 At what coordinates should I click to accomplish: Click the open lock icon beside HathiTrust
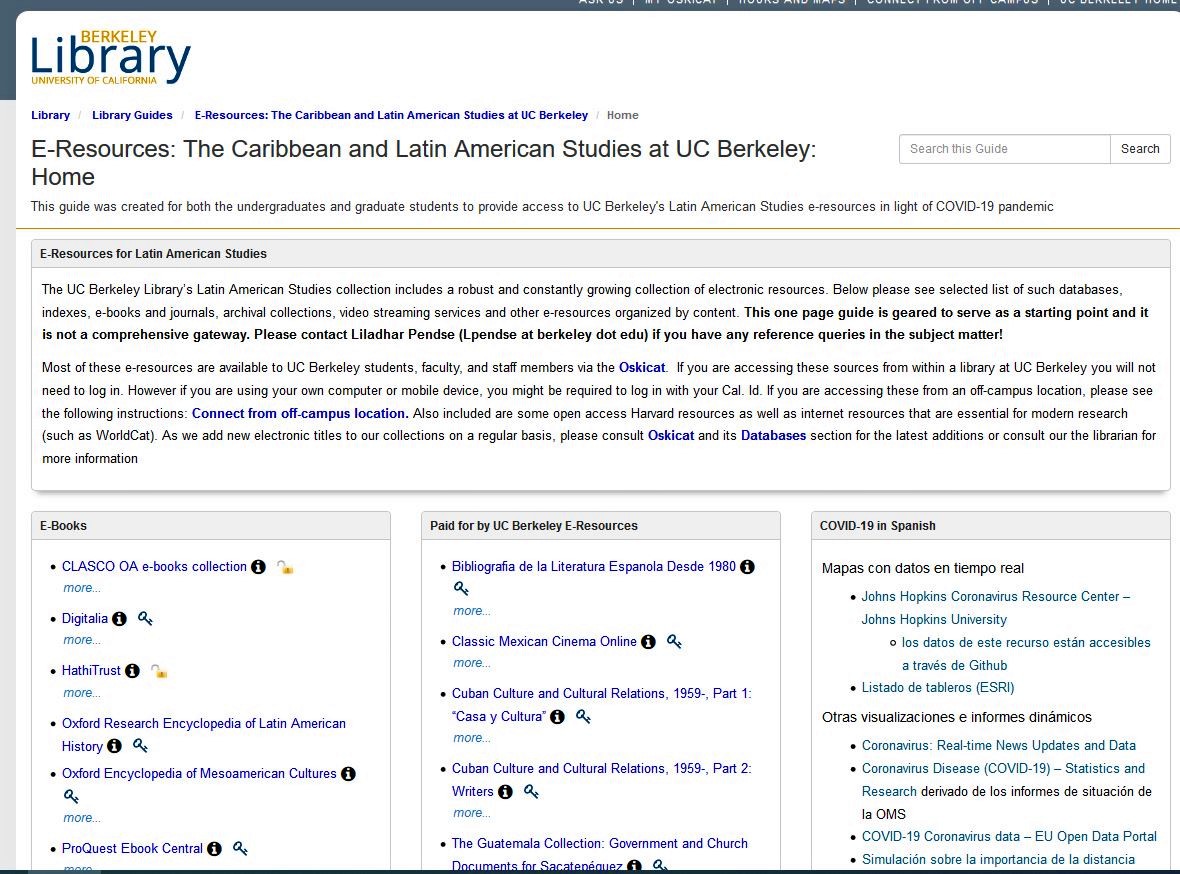point(159,671)
